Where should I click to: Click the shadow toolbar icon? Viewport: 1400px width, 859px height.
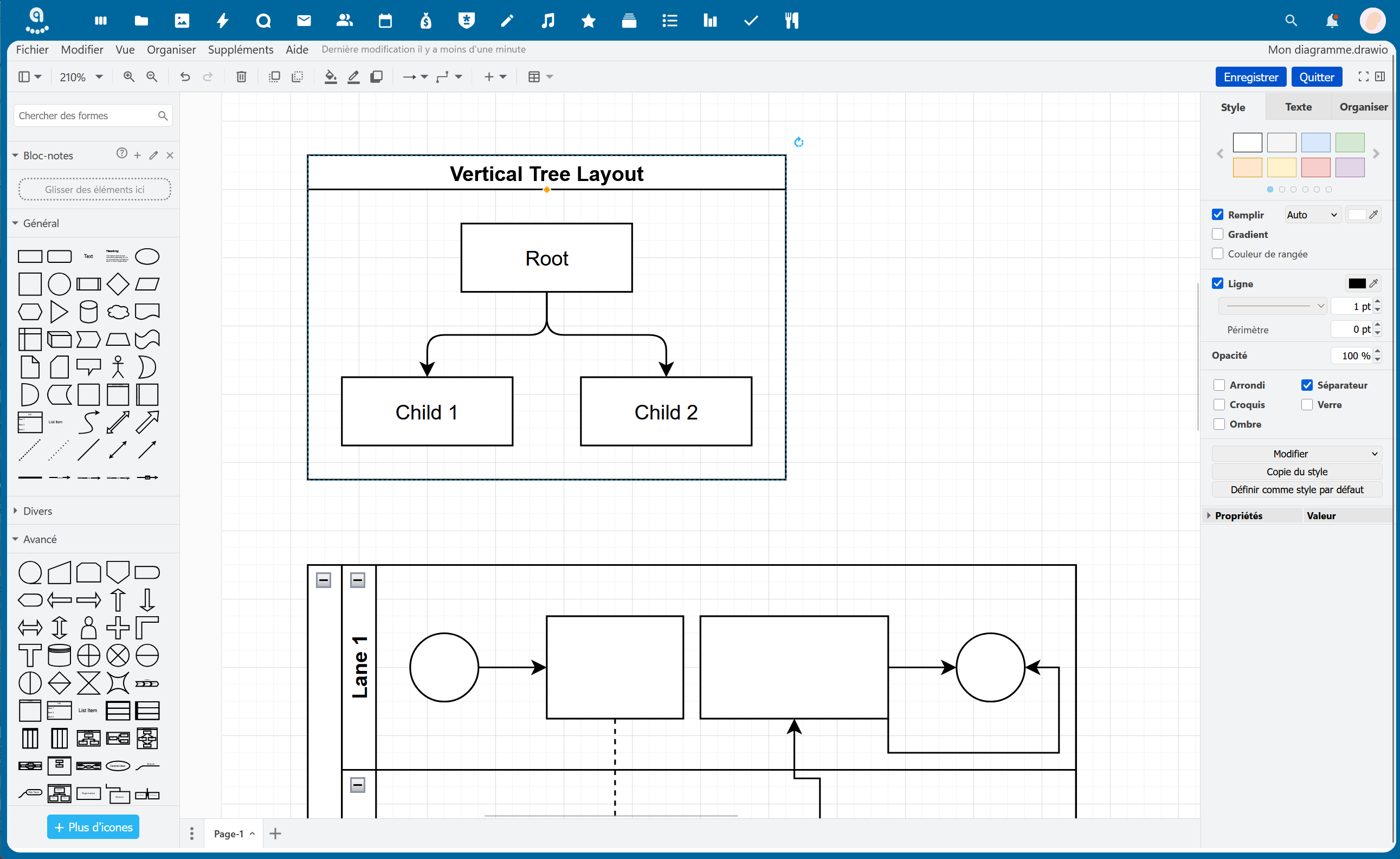tap(376, 77)
